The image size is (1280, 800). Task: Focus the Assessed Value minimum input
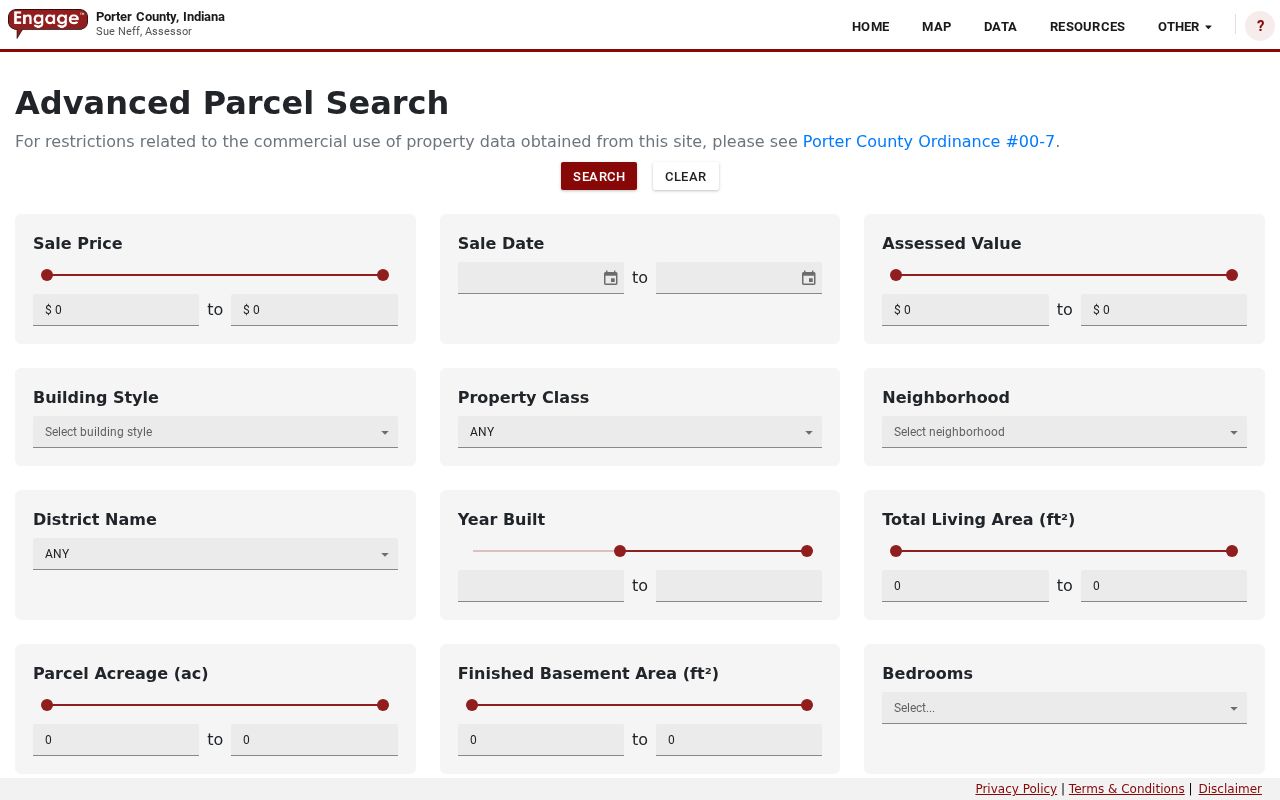point(965,310)
